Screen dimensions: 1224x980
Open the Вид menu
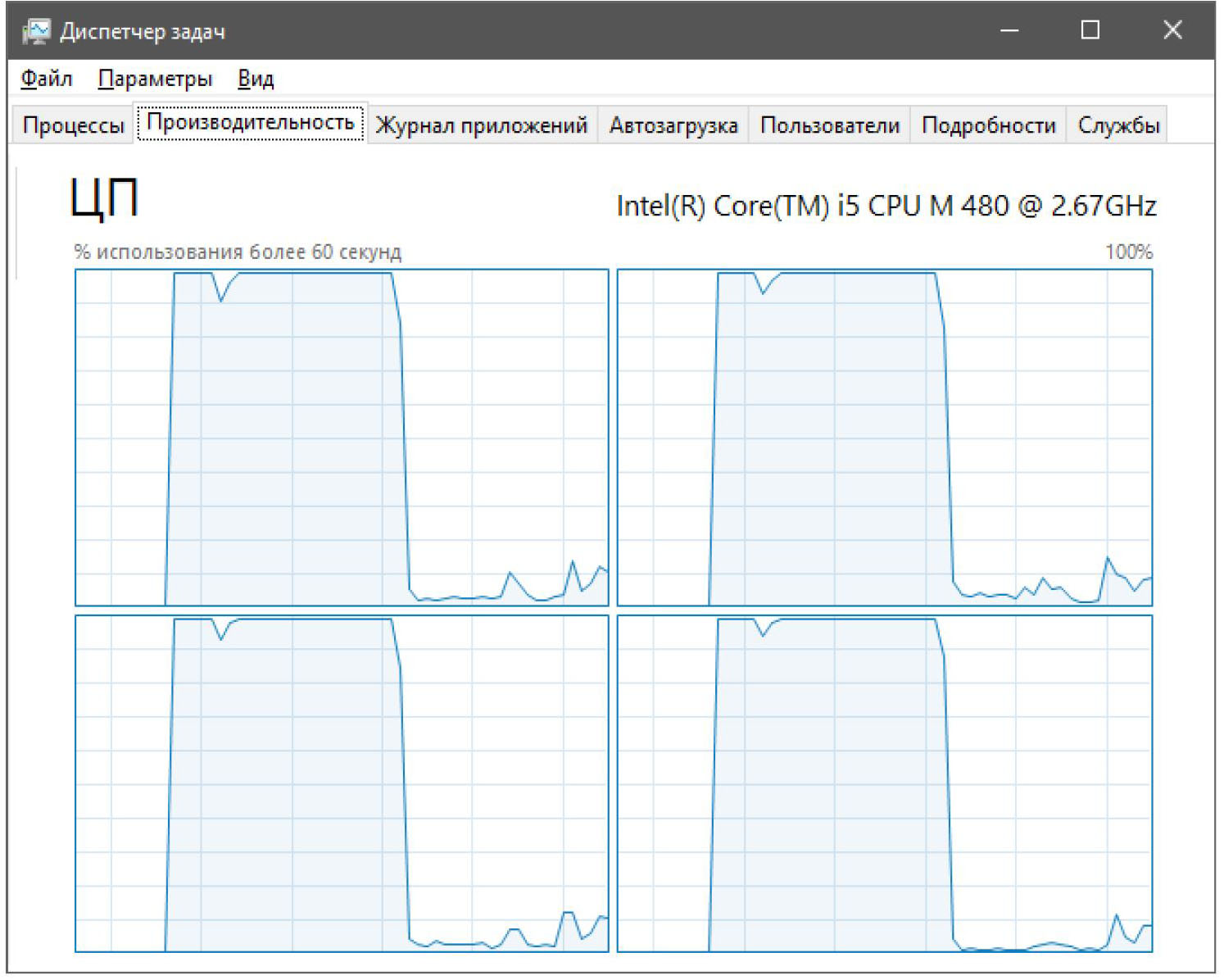click(x=256, y=79)
